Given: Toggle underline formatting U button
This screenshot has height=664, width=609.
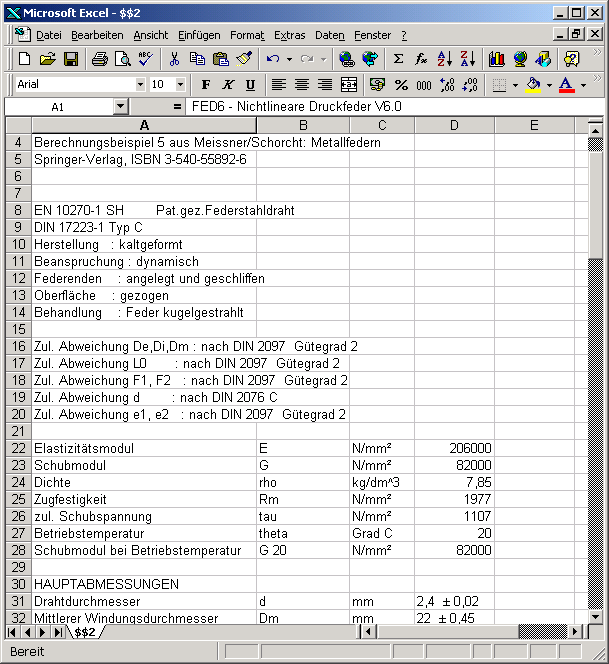Looking at the screenshot, I should point(251,85).
